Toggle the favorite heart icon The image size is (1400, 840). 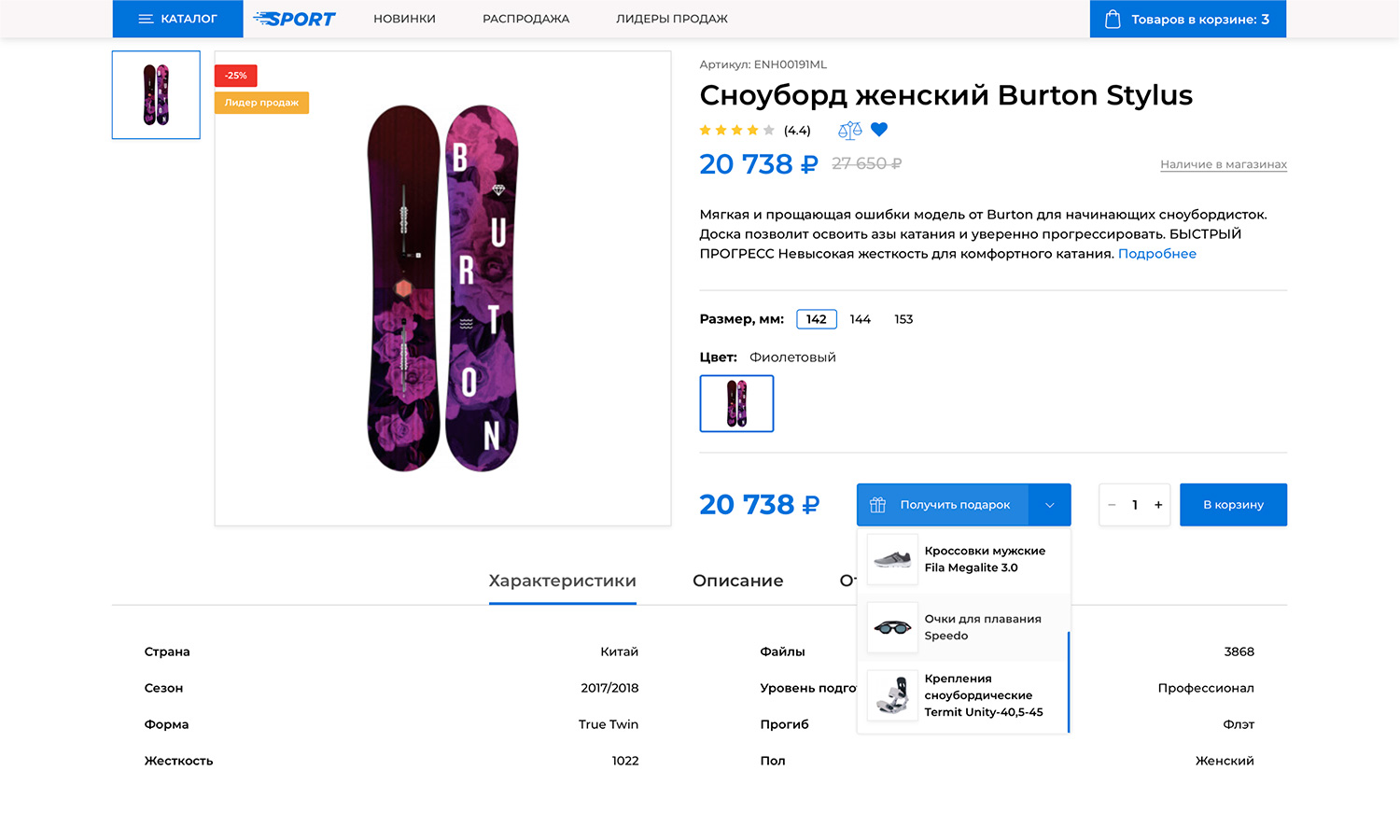point(879,130)
